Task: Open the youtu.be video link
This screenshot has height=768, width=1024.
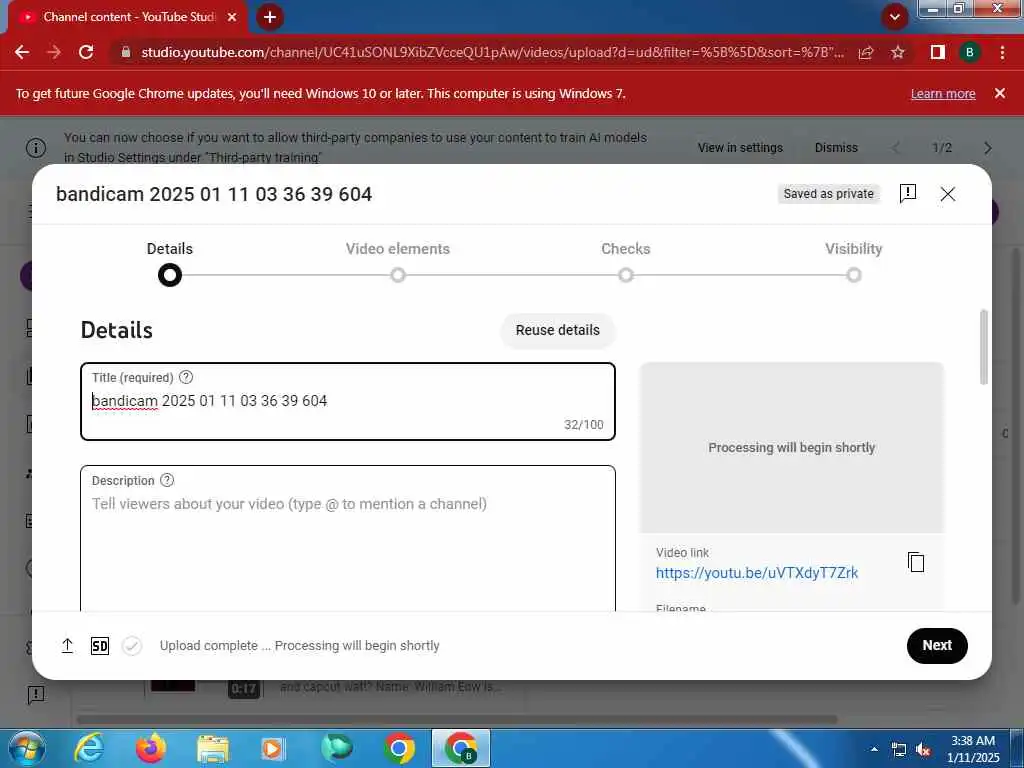Action: point(756,573)
